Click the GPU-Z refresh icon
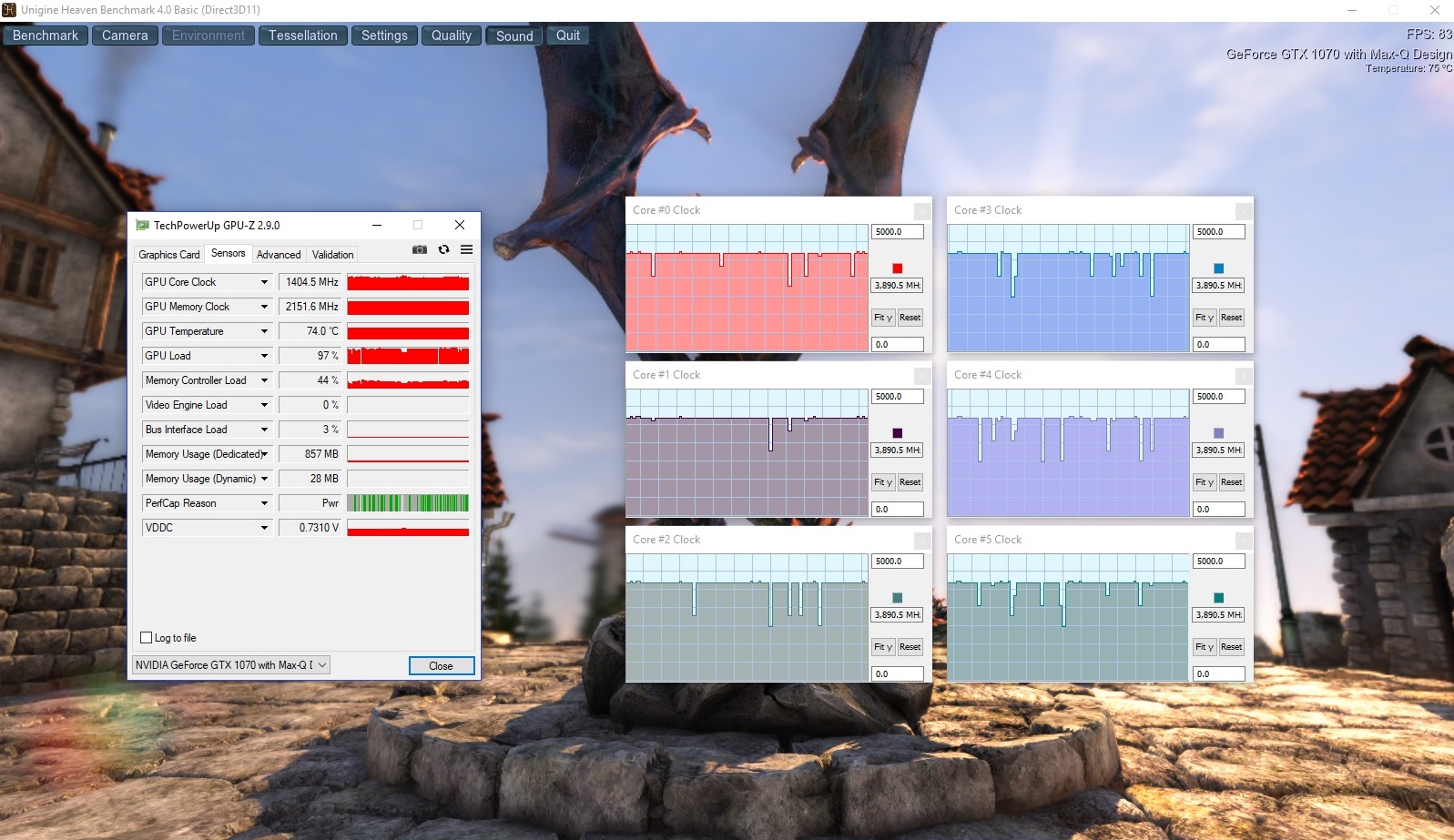This screenshot has width=1454, height=840. [x=443, y=249]
